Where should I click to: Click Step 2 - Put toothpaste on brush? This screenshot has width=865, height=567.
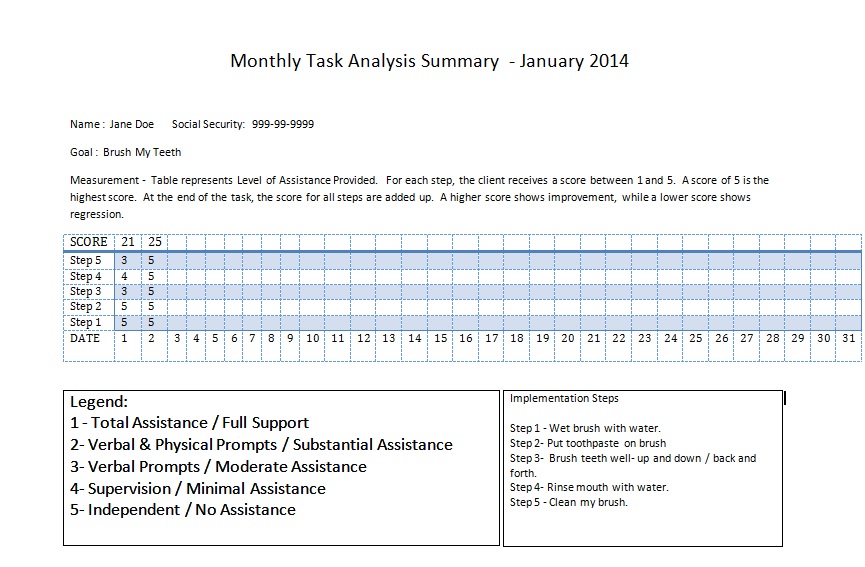pyautogui.click(x=588, y=443)
